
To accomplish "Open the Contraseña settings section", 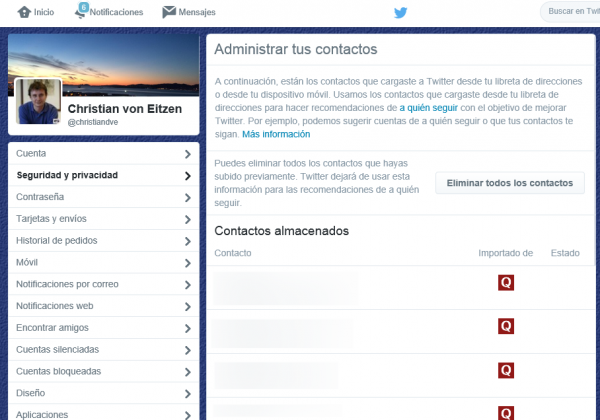I will [x=103, y=197].
